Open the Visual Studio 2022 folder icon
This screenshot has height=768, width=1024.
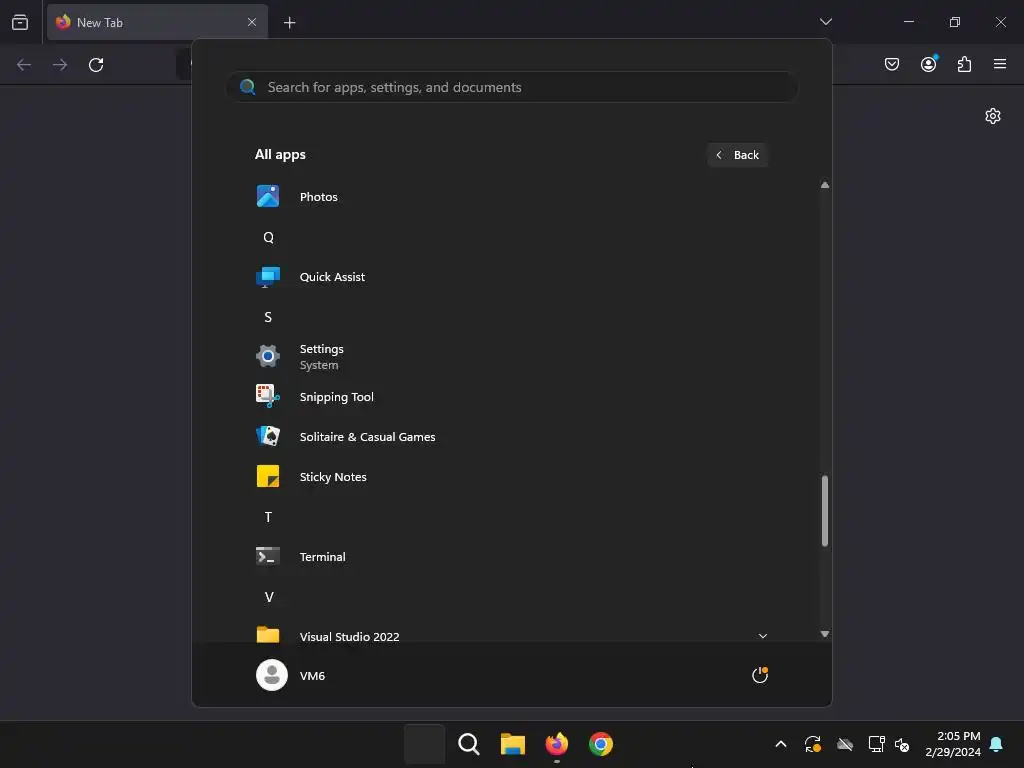[x=268, y=635]
